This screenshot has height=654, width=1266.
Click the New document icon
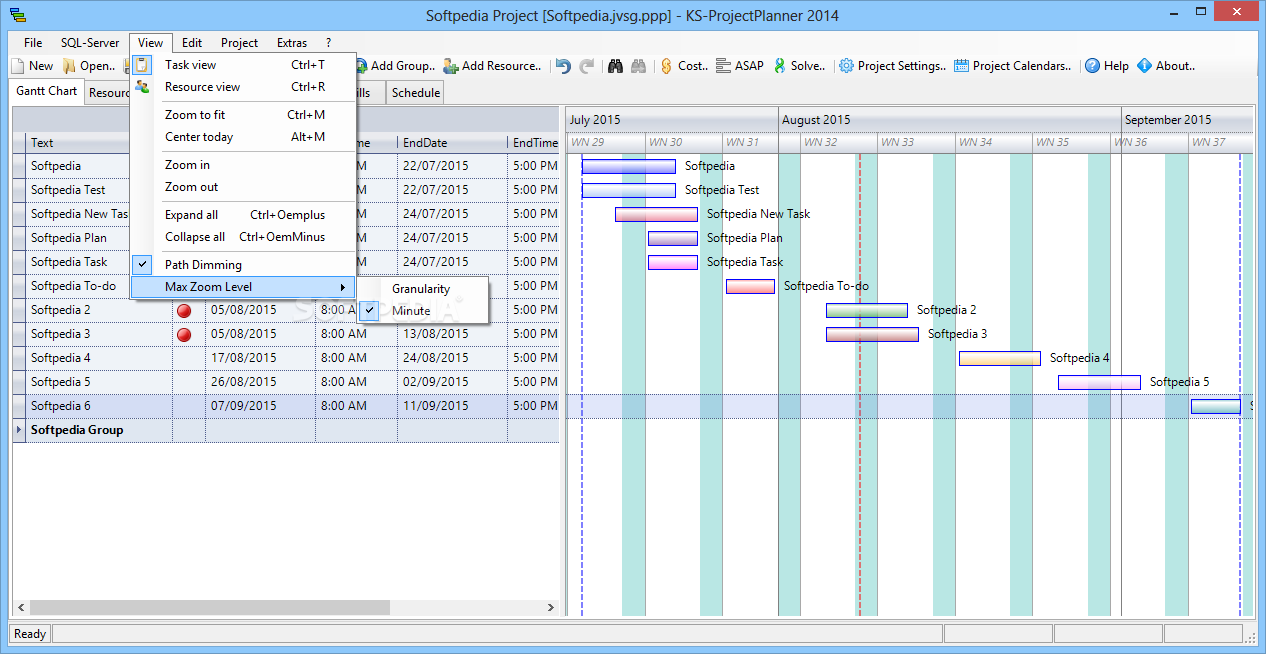[x=18, y=66]
